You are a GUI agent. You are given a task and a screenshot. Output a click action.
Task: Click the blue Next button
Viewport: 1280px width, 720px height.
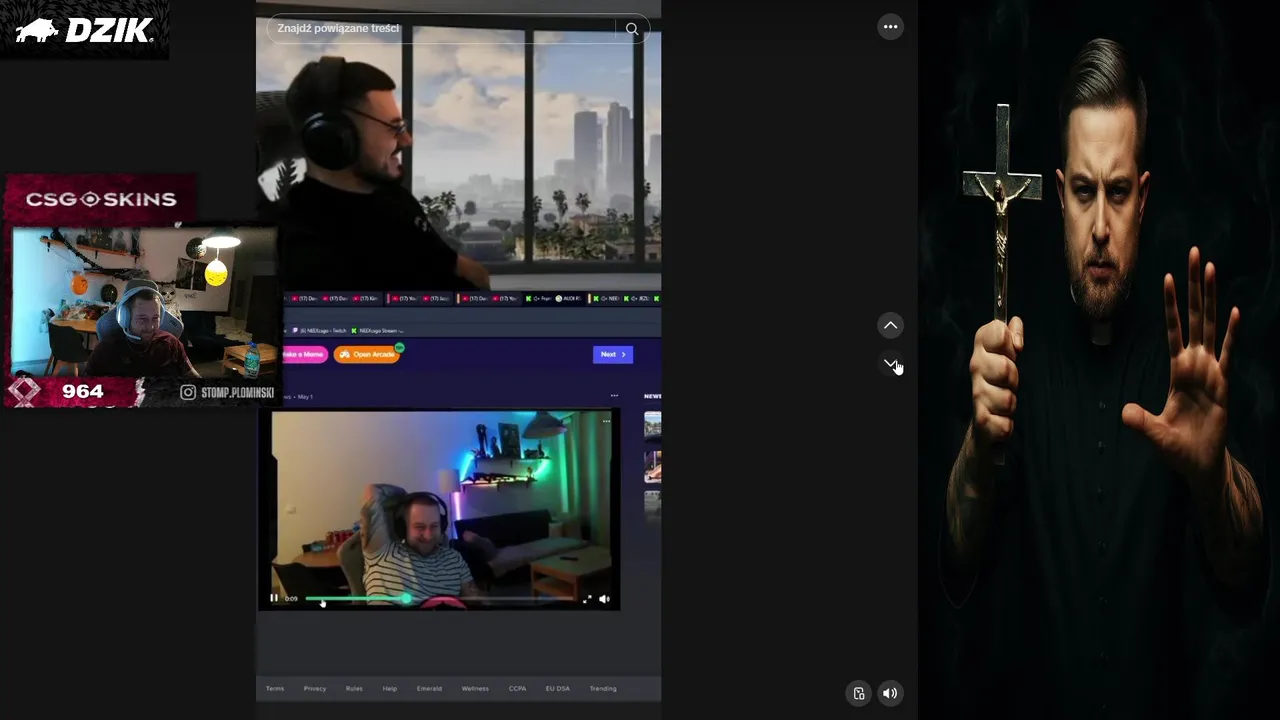pos(613,354)
